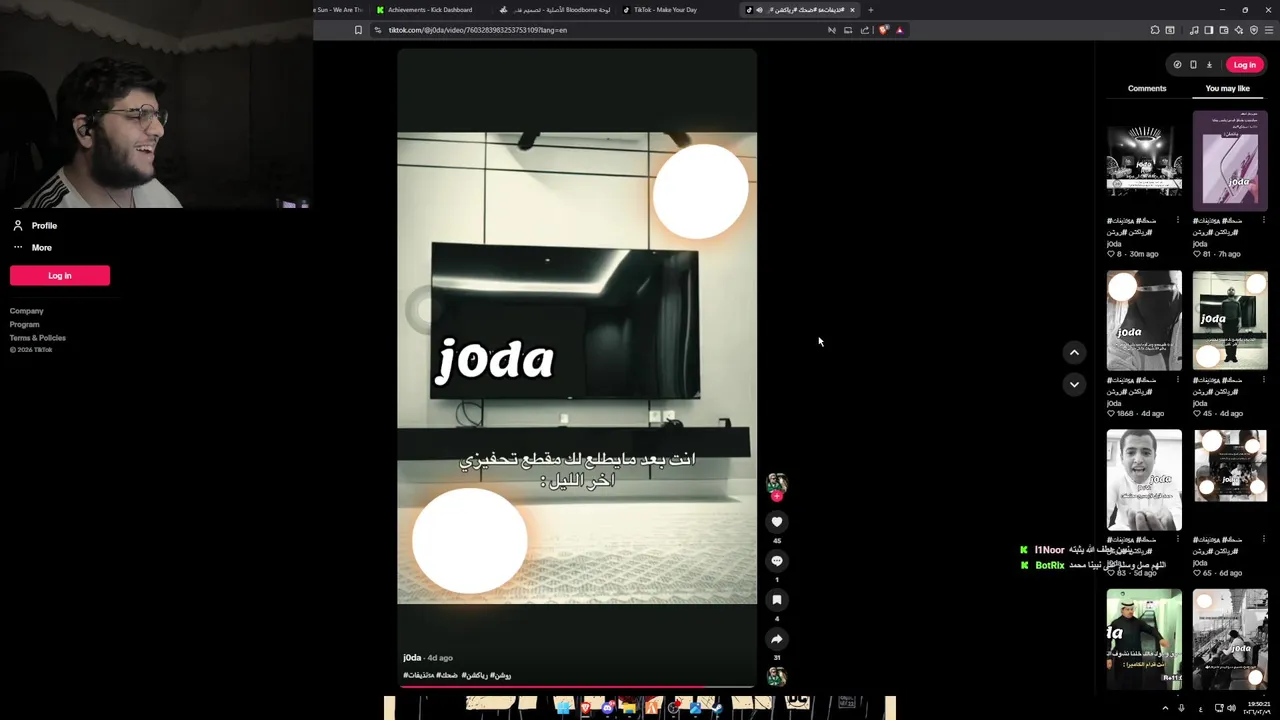The width and height of the screenshot is (1280, 720).
Task: Open three-dot menu on the 1868 likes video
Action: (x=1177, y=380)
